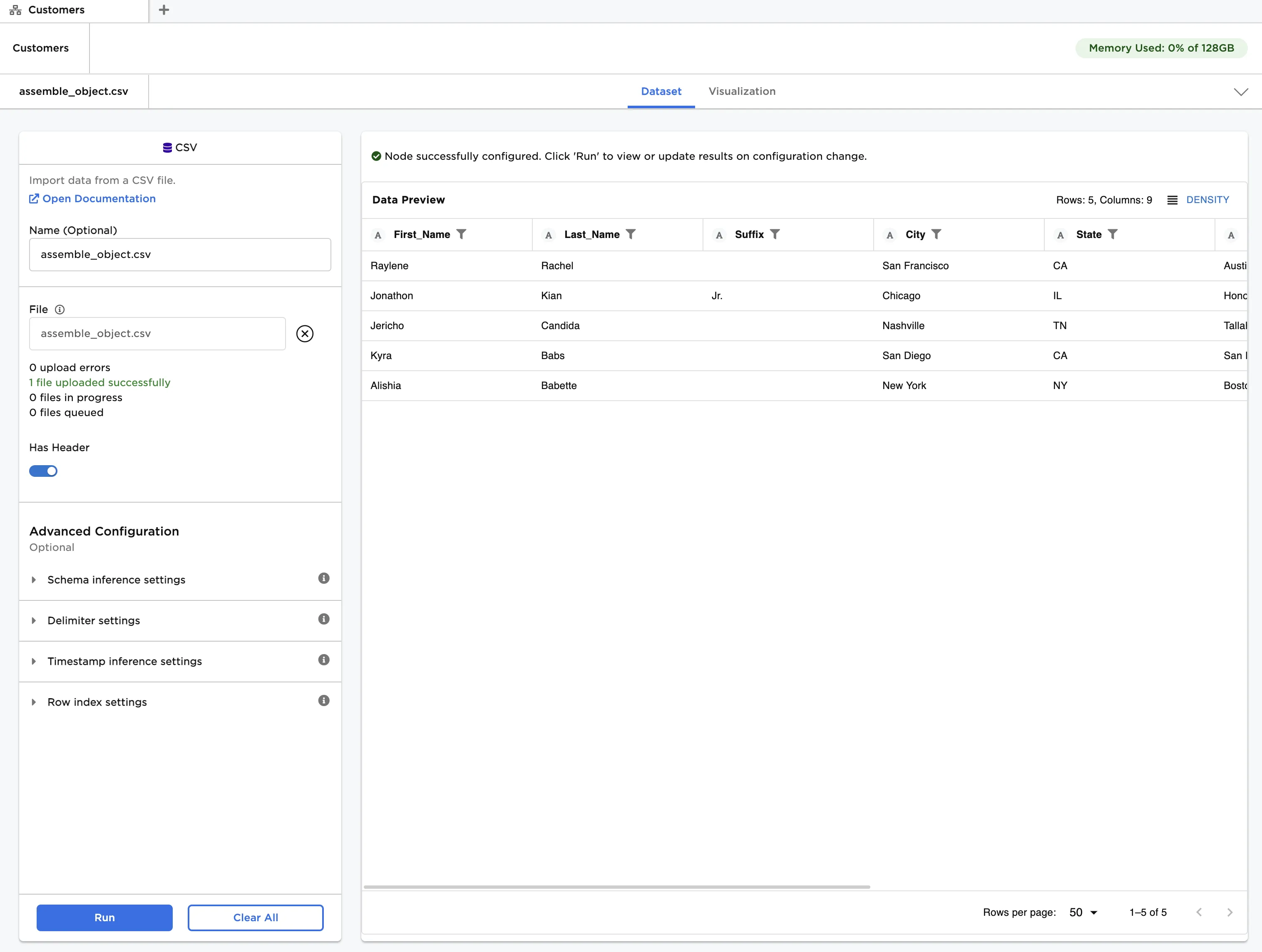The height and width of the screenshot is (952, 1262).
Task: Click info icon beside Schema inference settings
Action: 323,578
